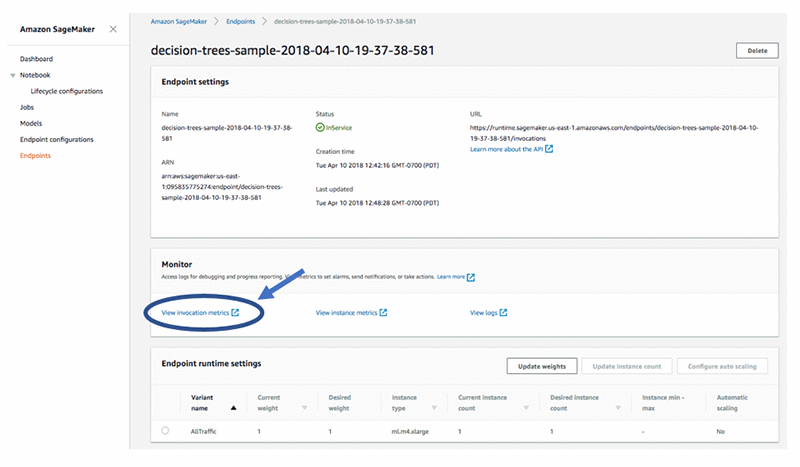
Task: Open the View logs link
Action: (x=483, y=312)
